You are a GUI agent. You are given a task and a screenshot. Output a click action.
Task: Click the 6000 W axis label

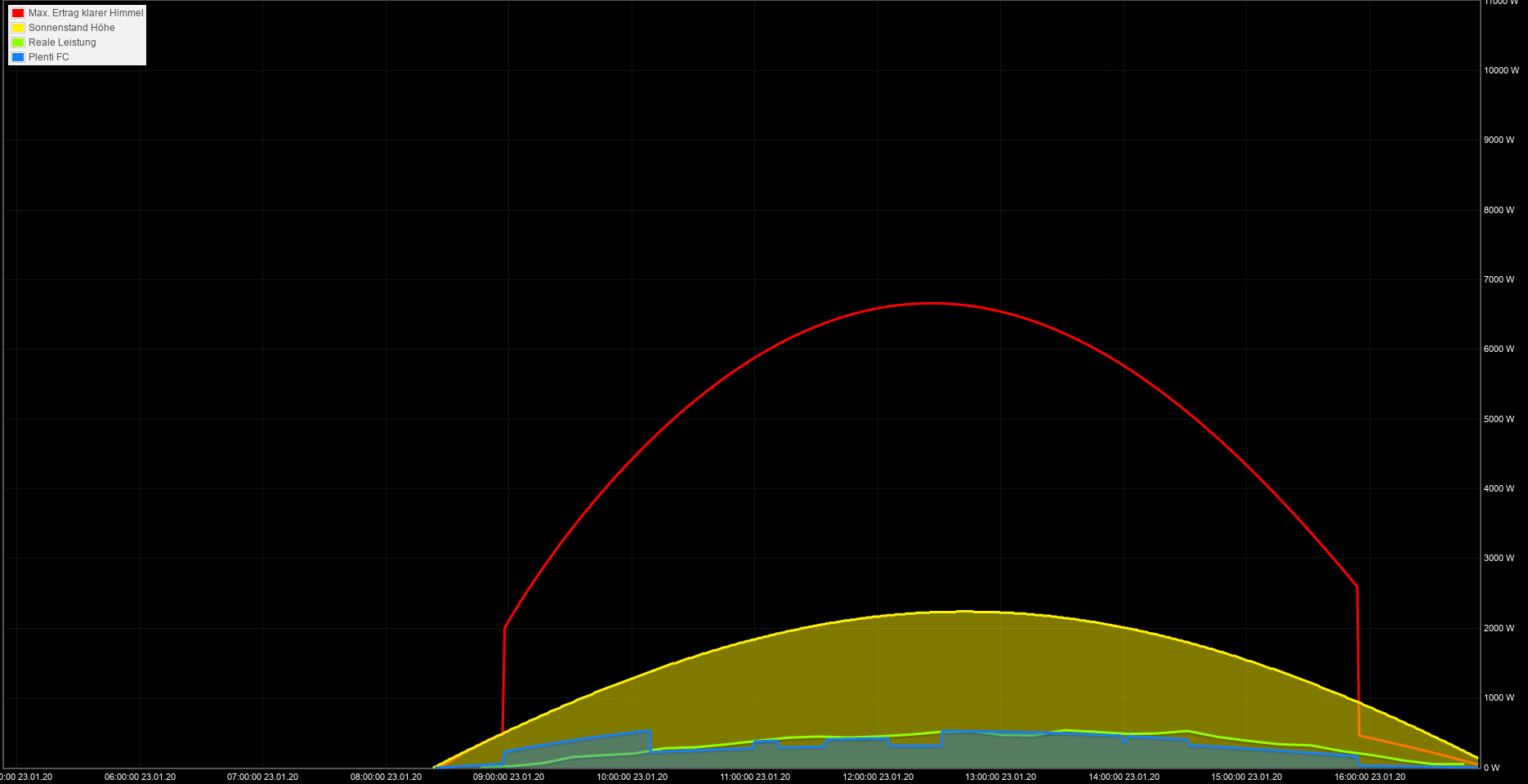(1499, 350)
